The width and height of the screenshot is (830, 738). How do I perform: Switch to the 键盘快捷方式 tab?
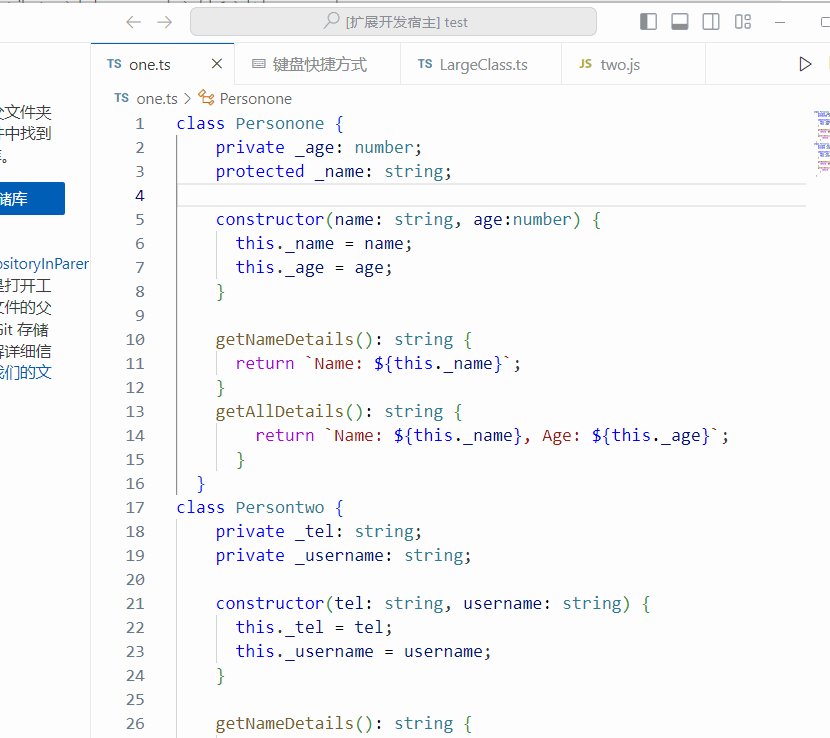click(317, 64)
